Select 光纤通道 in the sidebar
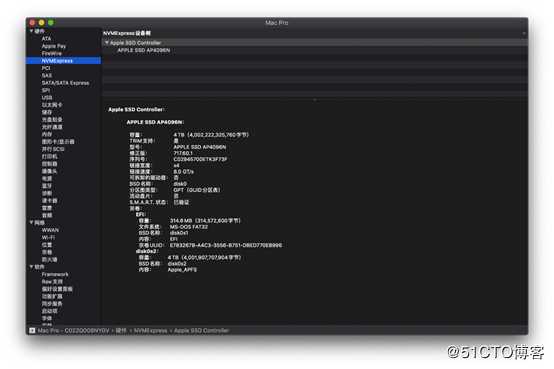 click(x=52, y=127)
